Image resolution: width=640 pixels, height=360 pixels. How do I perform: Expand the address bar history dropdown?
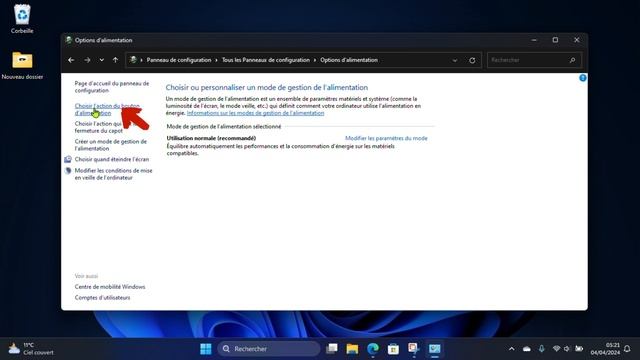455,60
